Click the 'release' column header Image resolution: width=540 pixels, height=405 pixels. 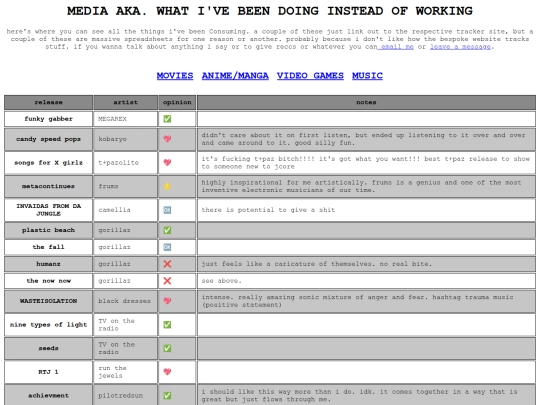click(49, 102)
